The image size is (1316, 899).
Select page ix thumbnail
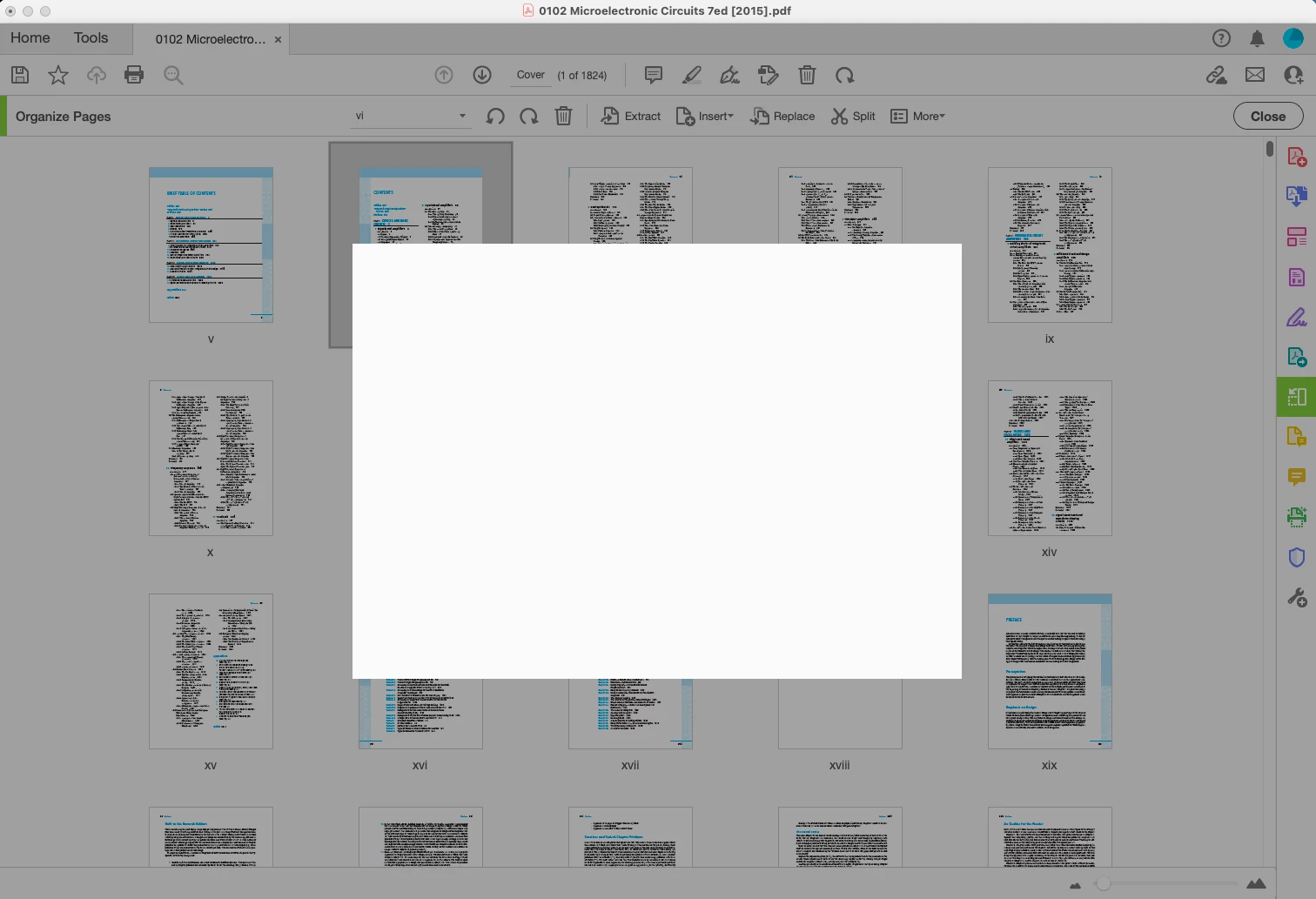[1050, 245]
